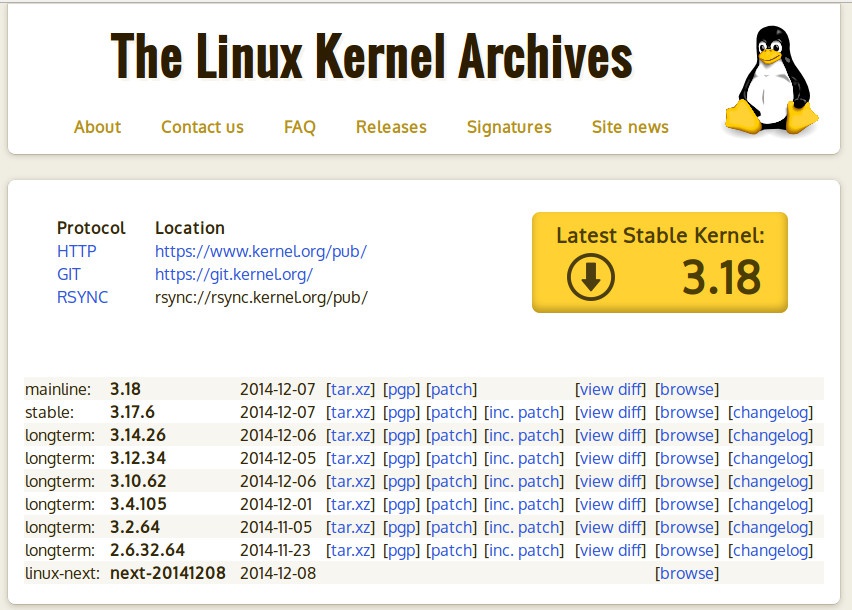This screenshot has width=852, height=610.
Task: Open the Signatures page
Action: (509, 127)
